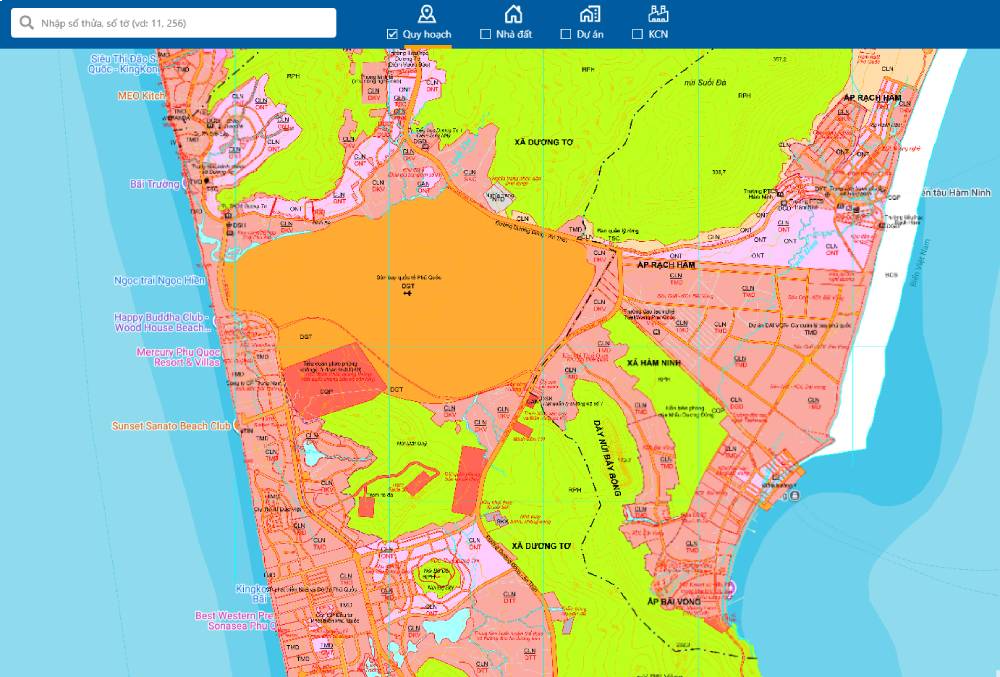Click the MEO Kitchen place label
The width and height of the screenshot is (1000, 677).
pyautogui.click(x=141, y=96)
